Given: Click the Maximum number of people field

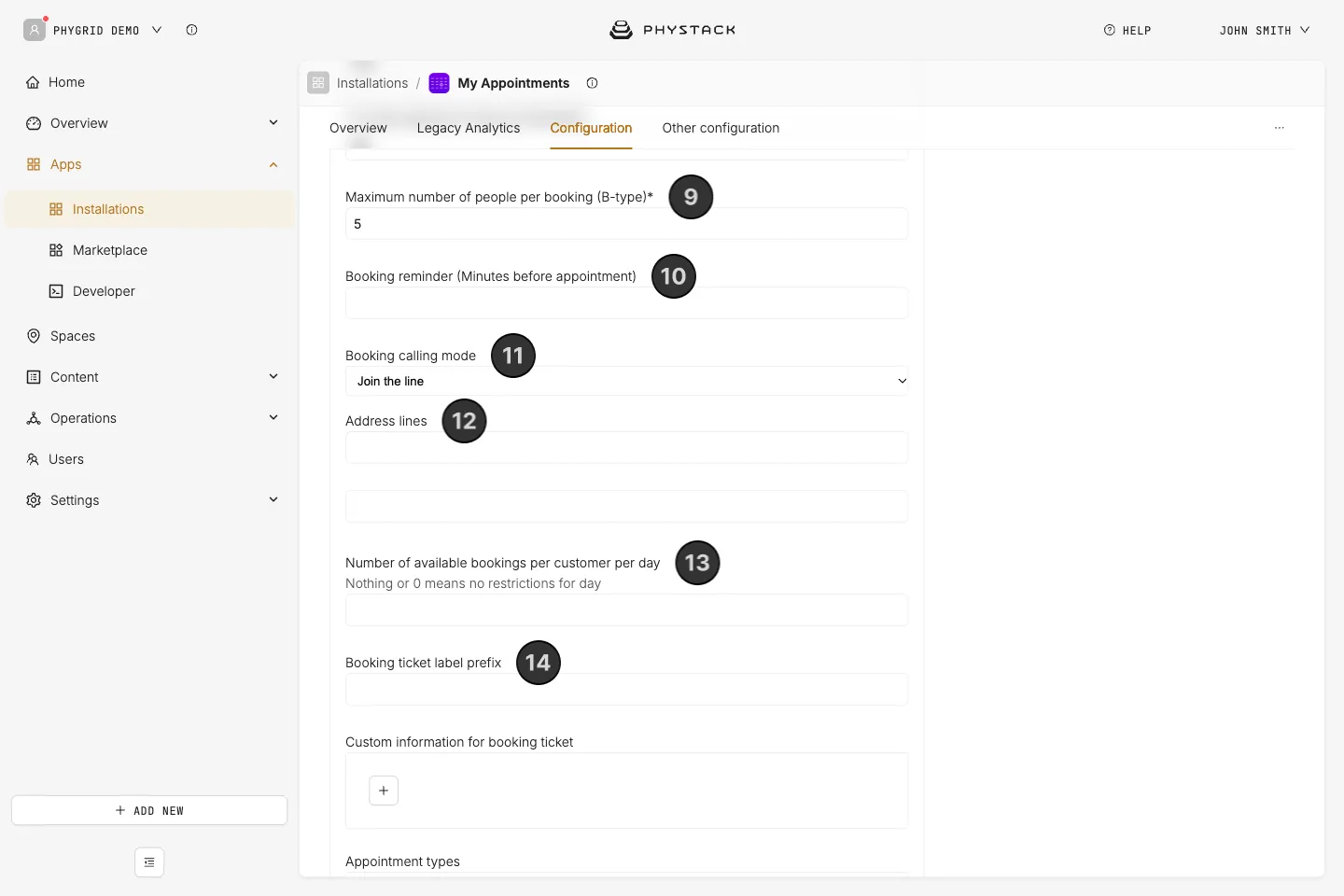Looking at the screenshot, I should click(x=626, y=224).
